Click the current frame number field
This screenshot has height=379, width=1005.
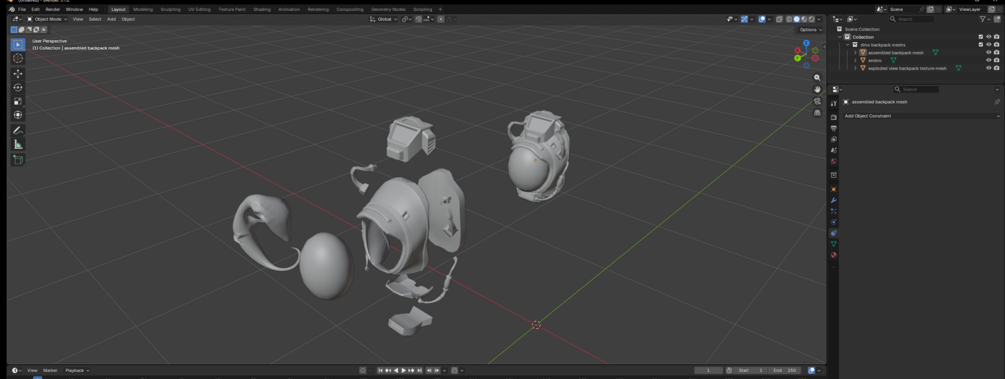click(709, 371)
